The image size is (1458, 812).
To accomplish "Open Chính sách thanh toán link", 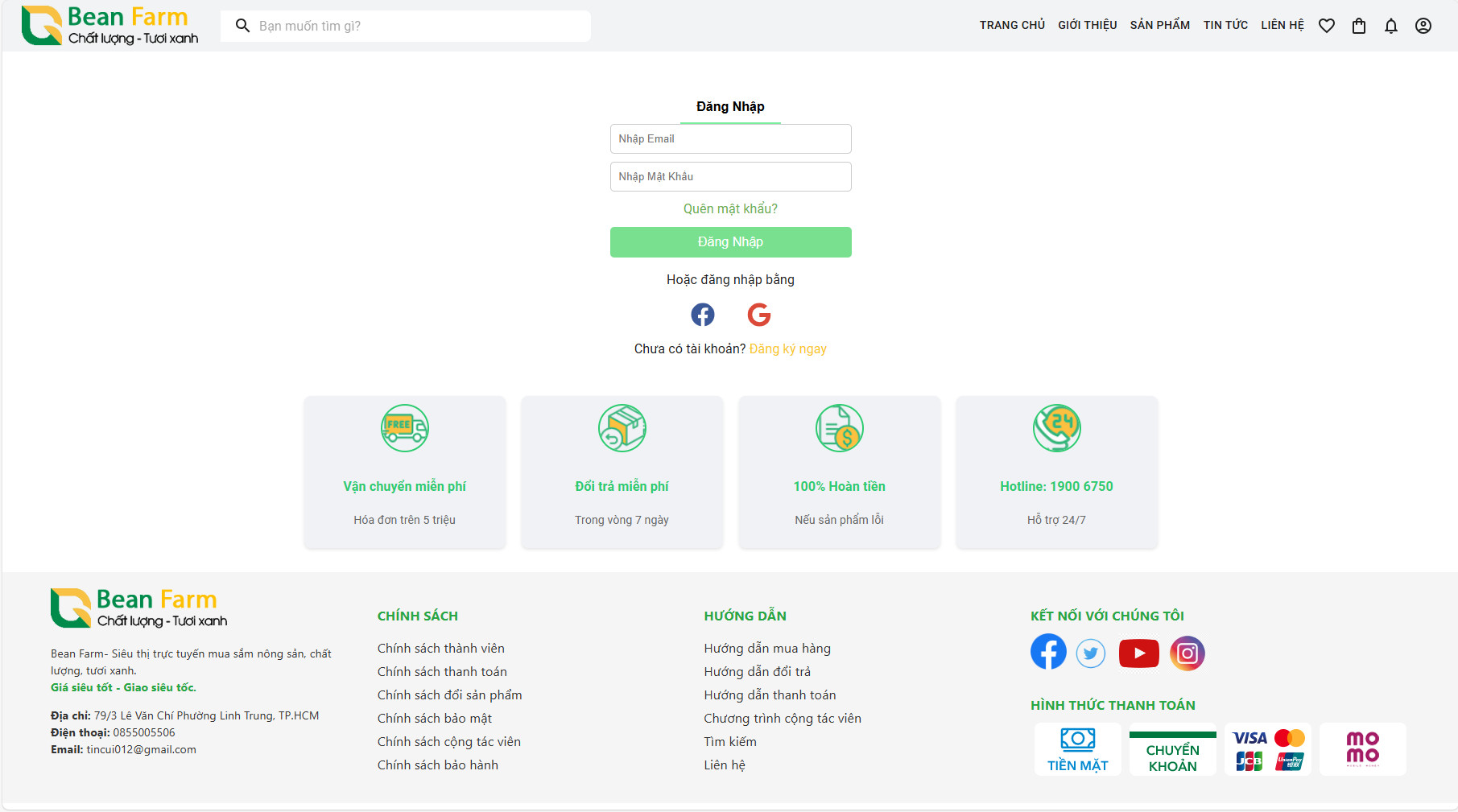I will (x=442, y=672).
